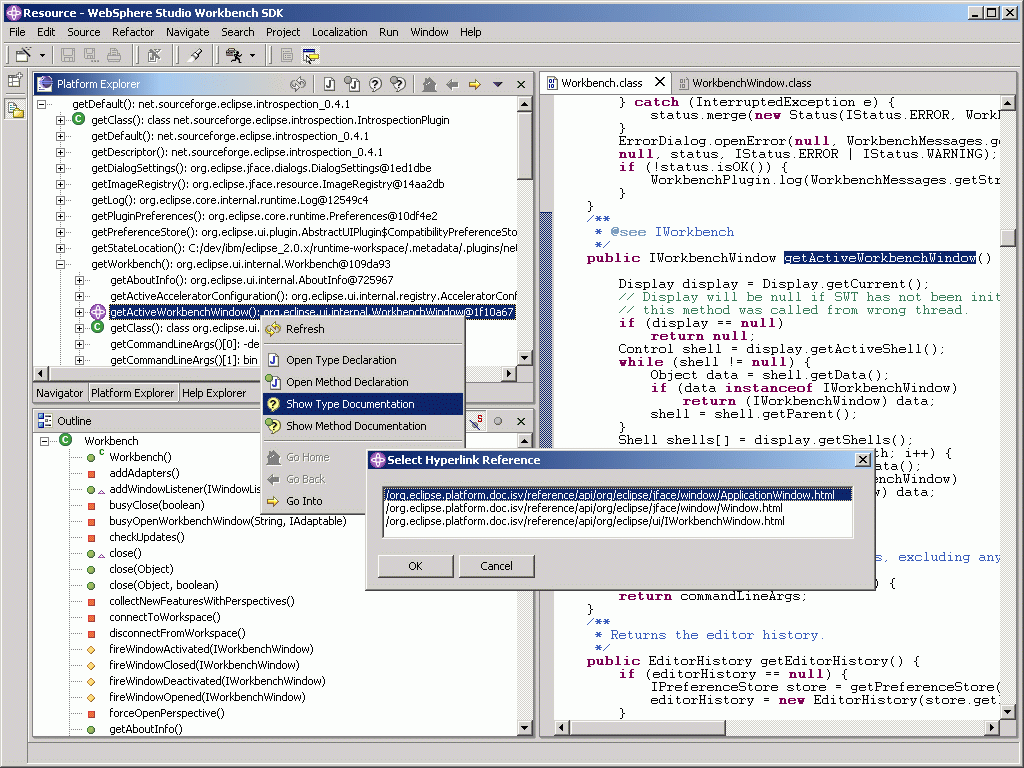The width and height of the screenshot is (1024, 768).
Task: Click the Print toolbar icon
Action: tap(114, 56)
